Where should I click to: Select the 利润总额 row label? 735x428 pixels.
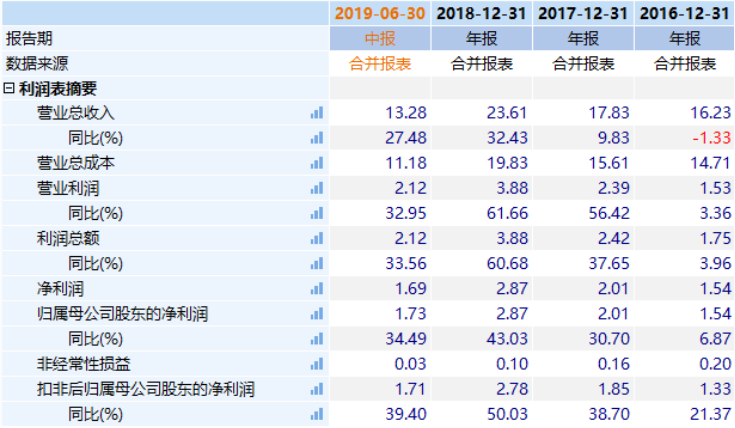tap(68, 239)
